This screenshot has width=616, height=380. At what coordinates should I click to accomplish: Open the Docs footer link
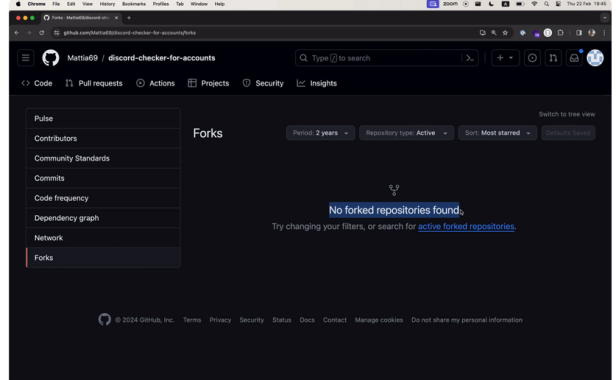[307, 320]
